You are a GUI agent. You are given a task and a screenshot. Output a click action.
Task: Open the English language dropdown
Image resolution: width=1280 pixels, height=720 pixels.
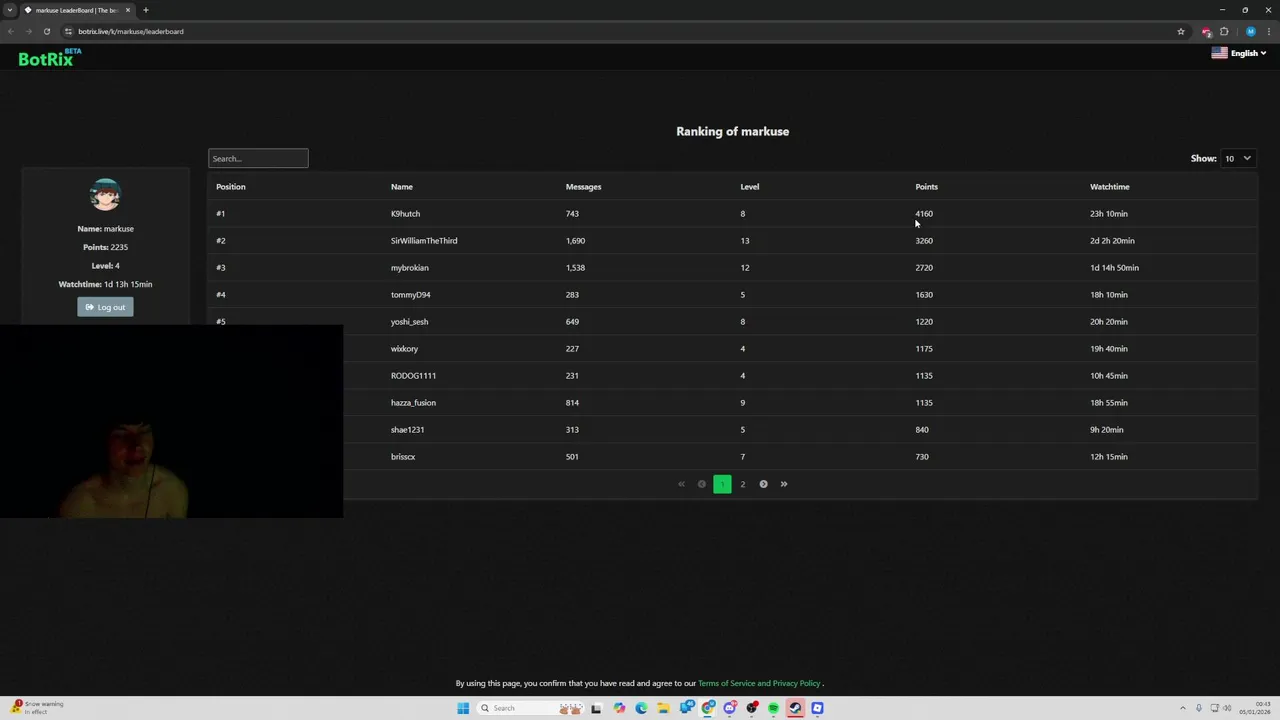(1238, 53)
